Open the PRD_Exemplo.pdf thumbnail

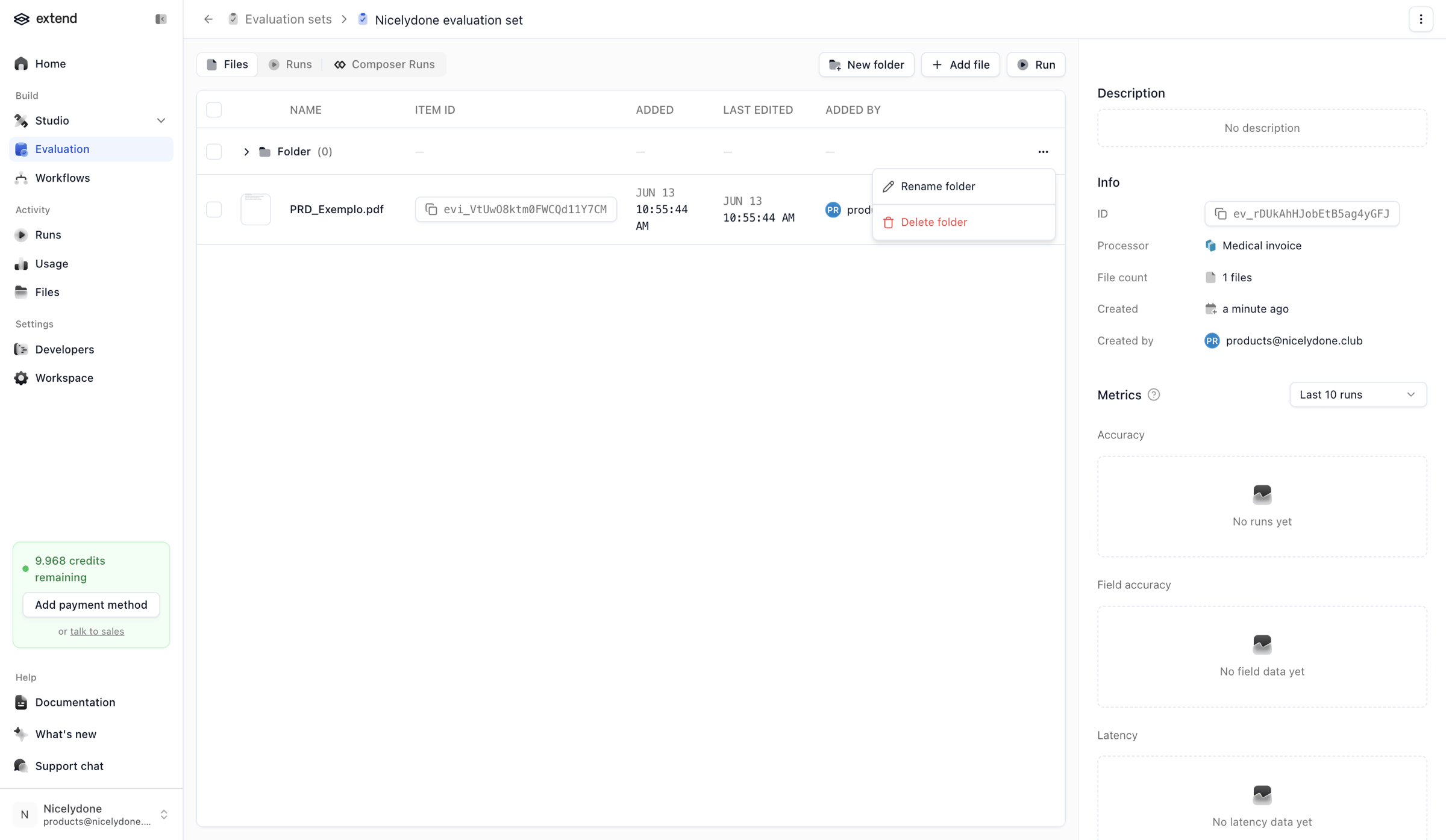click(x=255, y=210)
